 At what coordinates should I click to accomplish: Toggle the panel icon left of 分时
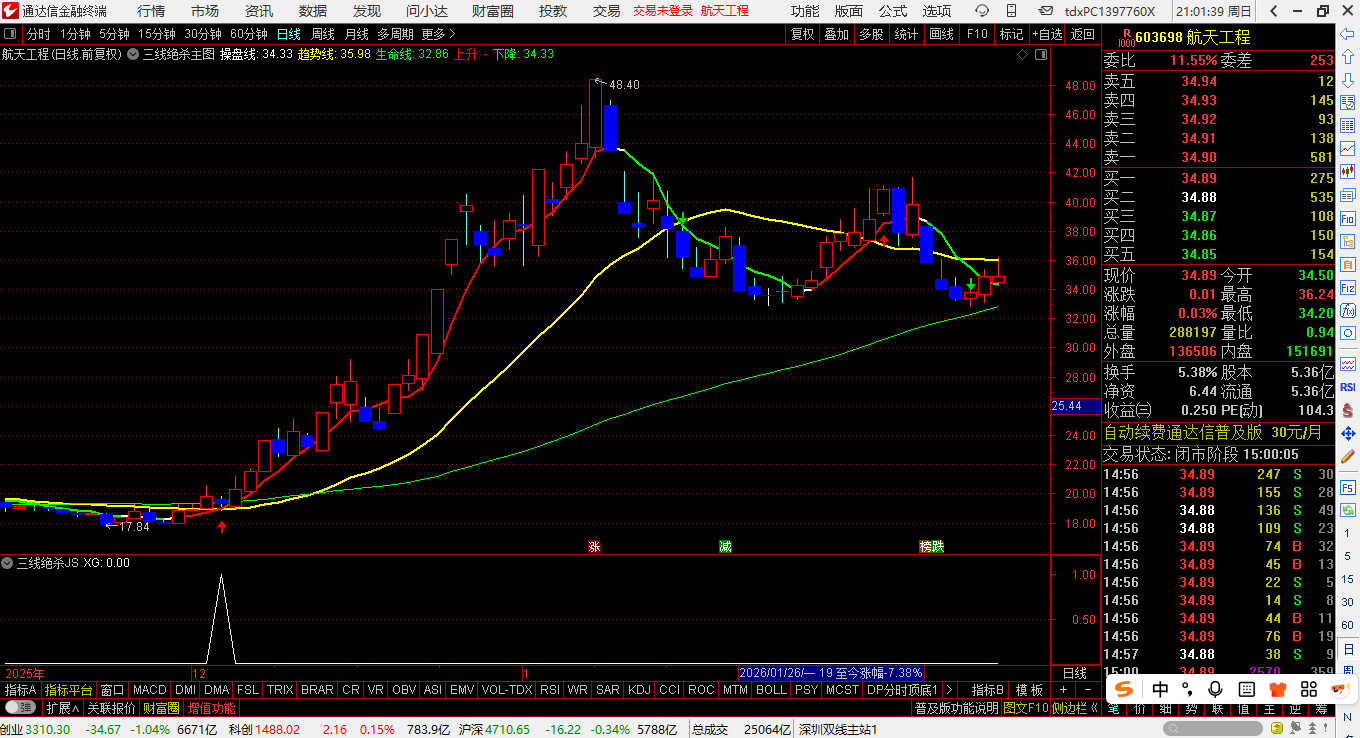pos(10,34)
